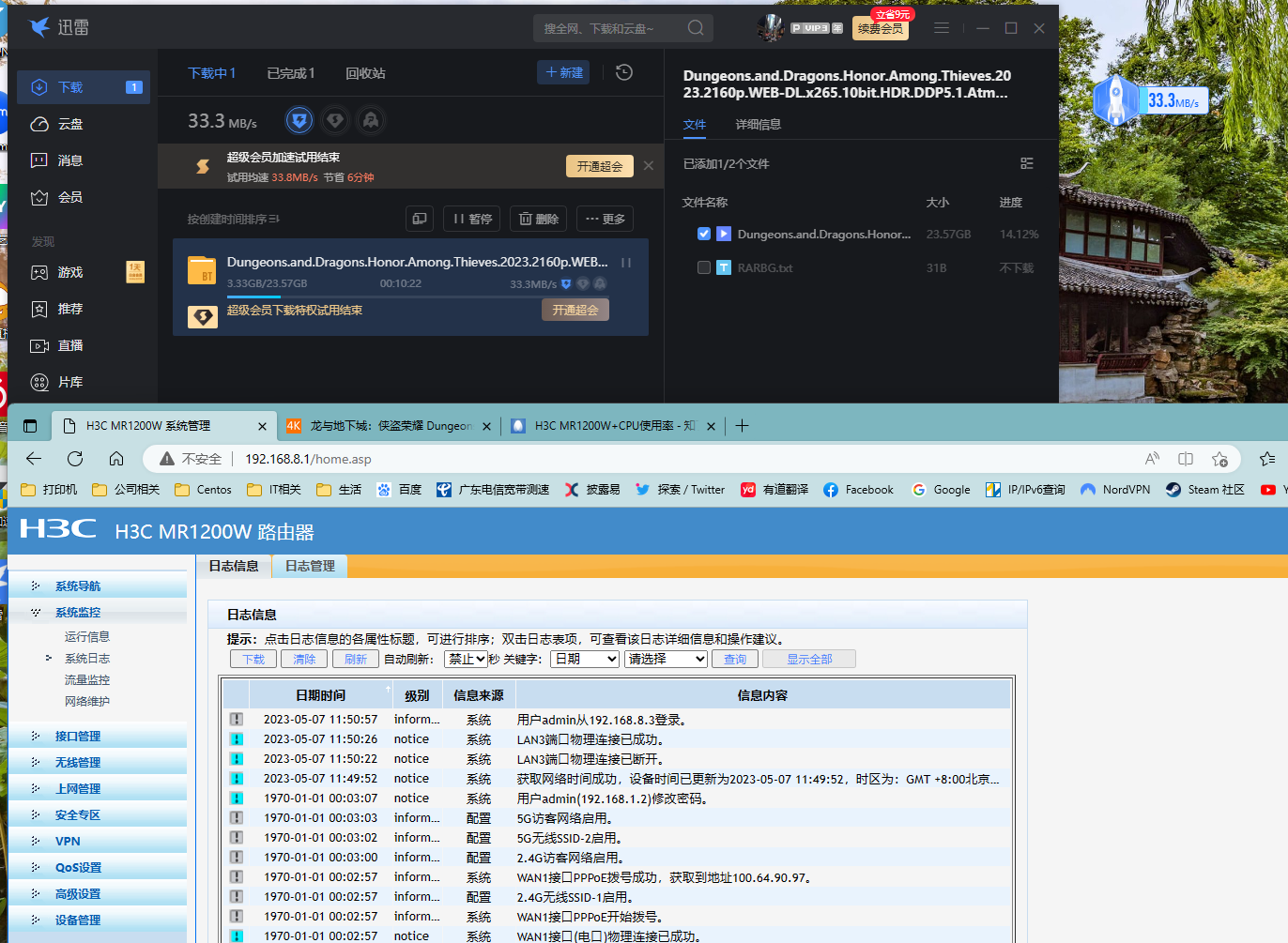The width and height of the screenshot is (1288, 943).
Task: Uncheck the Dungeons.and.Dragons.Honor video file
Action: [x=704, y=234]
